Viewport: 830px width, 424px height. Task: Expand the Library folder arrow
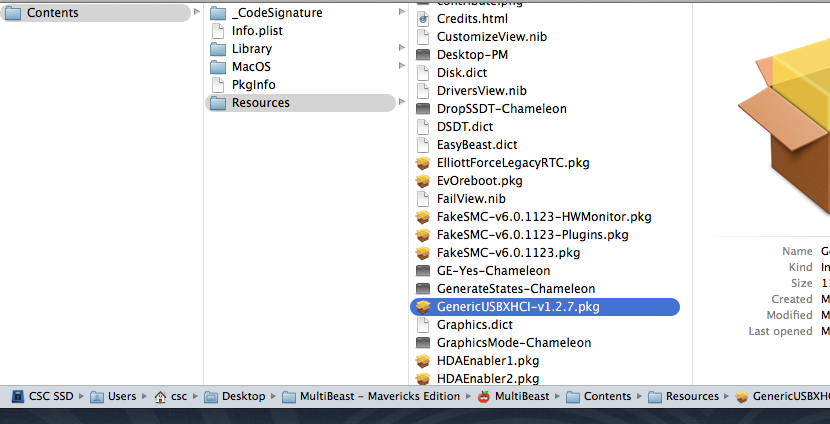[x=402, y=48]
